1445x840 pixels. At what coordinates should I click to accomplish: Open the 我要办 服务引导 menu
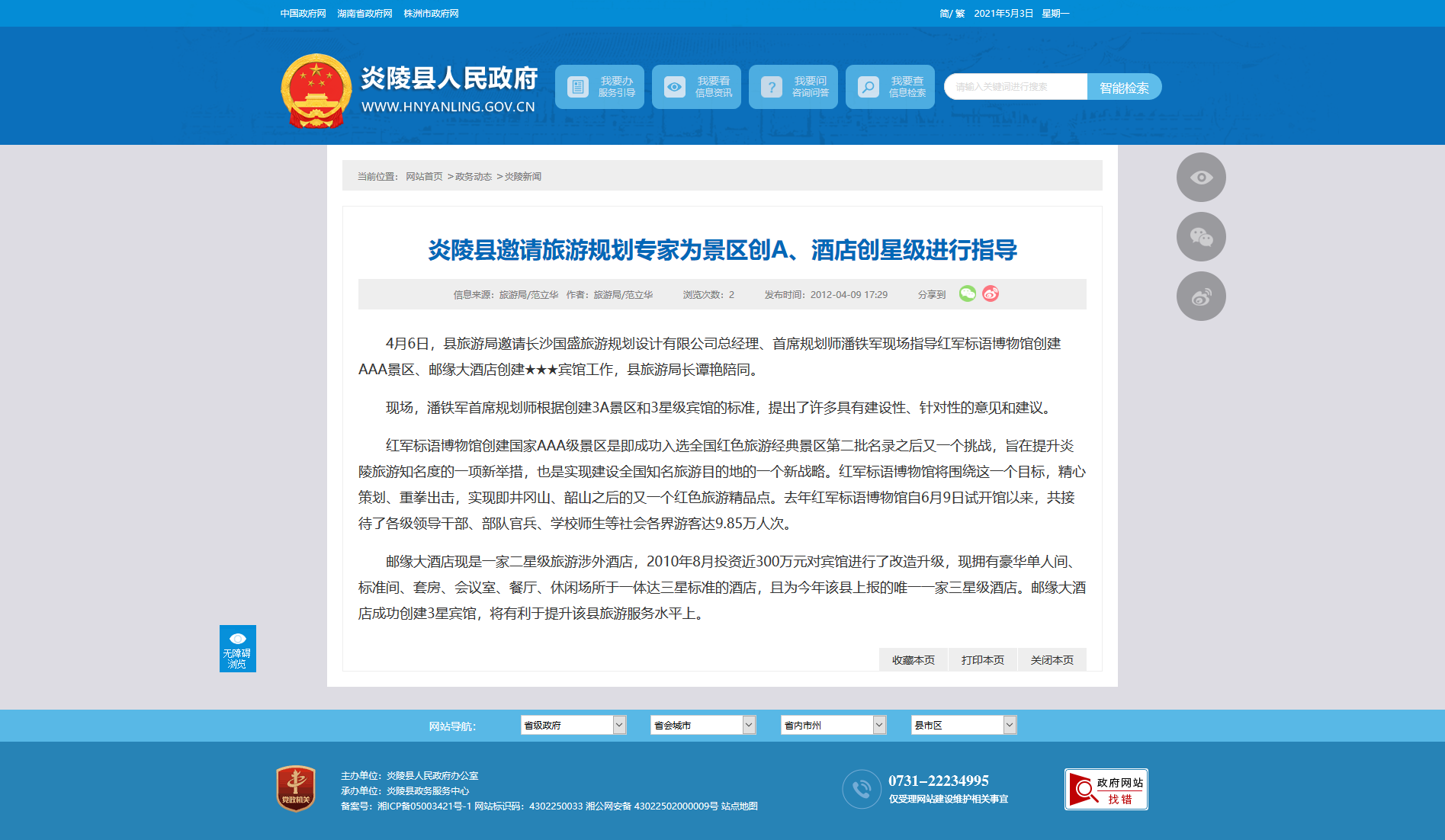point(599,87)
